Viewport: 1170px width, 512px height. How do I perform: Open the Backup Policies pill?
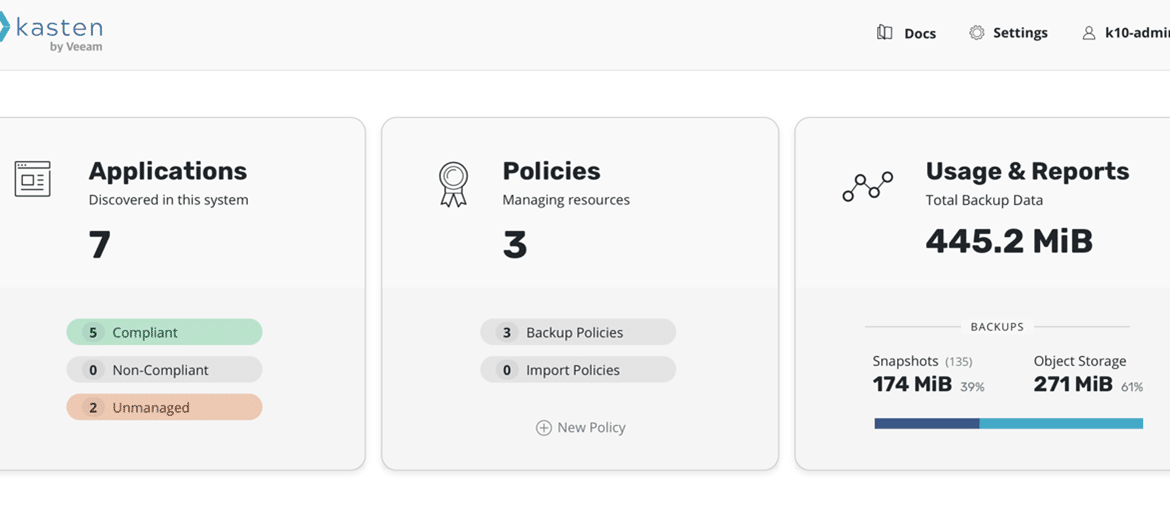[x=578, y=332]
